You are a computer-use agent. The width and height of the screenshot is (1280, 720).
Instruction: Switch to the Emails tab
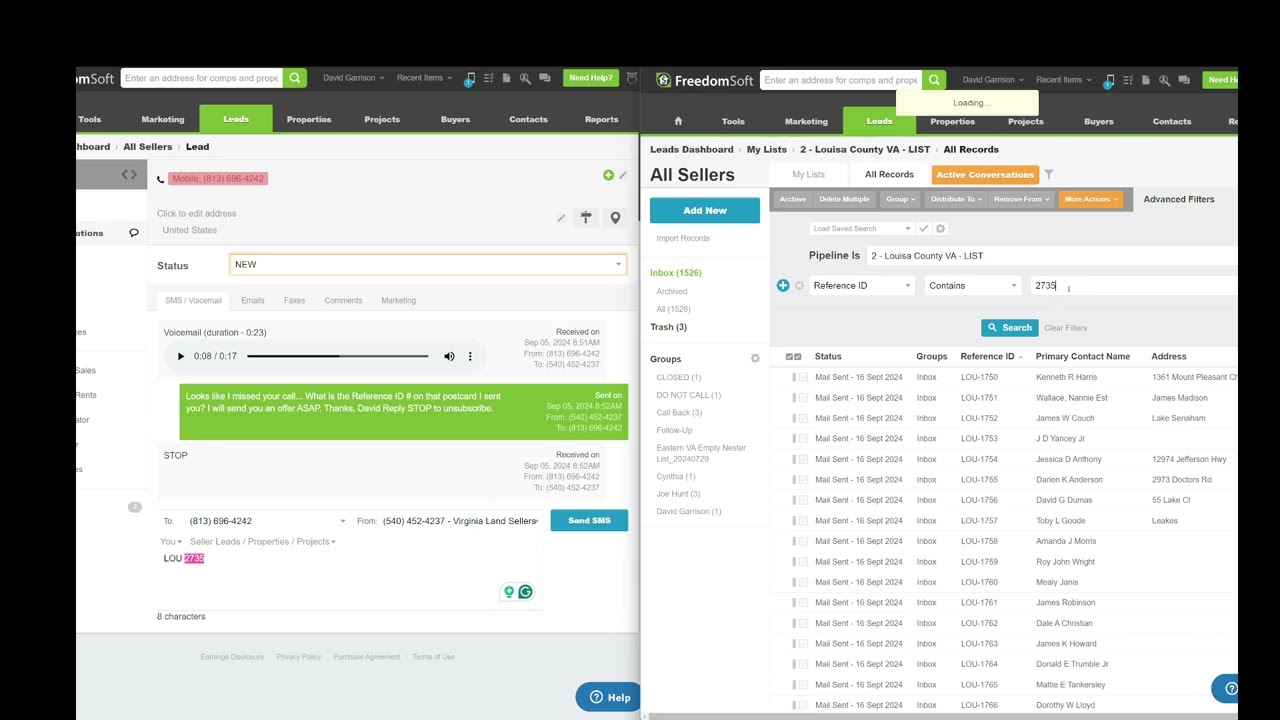[x=253, y=300]
